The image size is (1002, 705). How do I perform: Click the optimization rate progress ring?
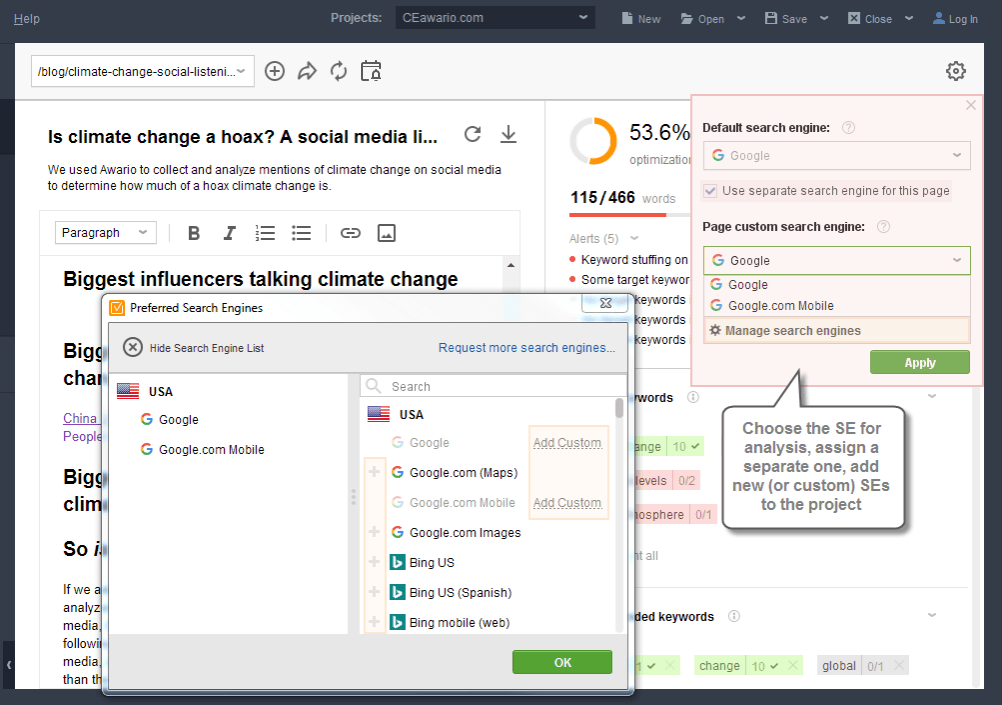[593, 141]
